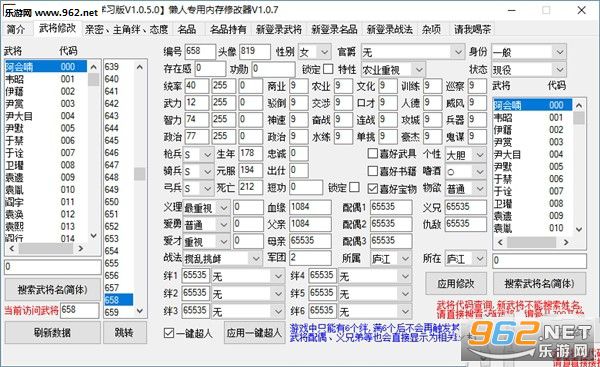
Task: Click the down arrow of the code list scrollbar
Action: click(140, 311)
